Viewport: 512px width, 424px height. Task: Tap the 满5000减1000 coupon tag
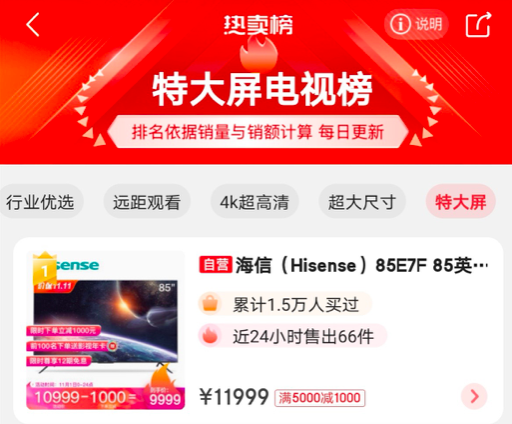click(x=320, y=398)
